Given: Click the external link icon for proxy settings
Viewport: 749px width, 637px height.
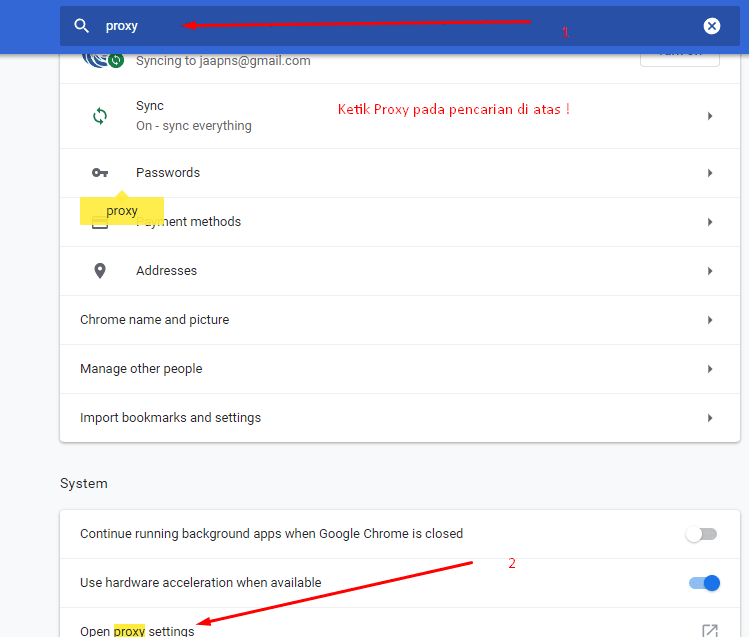Looking at the screenshot, I should (x=710, y=631).
